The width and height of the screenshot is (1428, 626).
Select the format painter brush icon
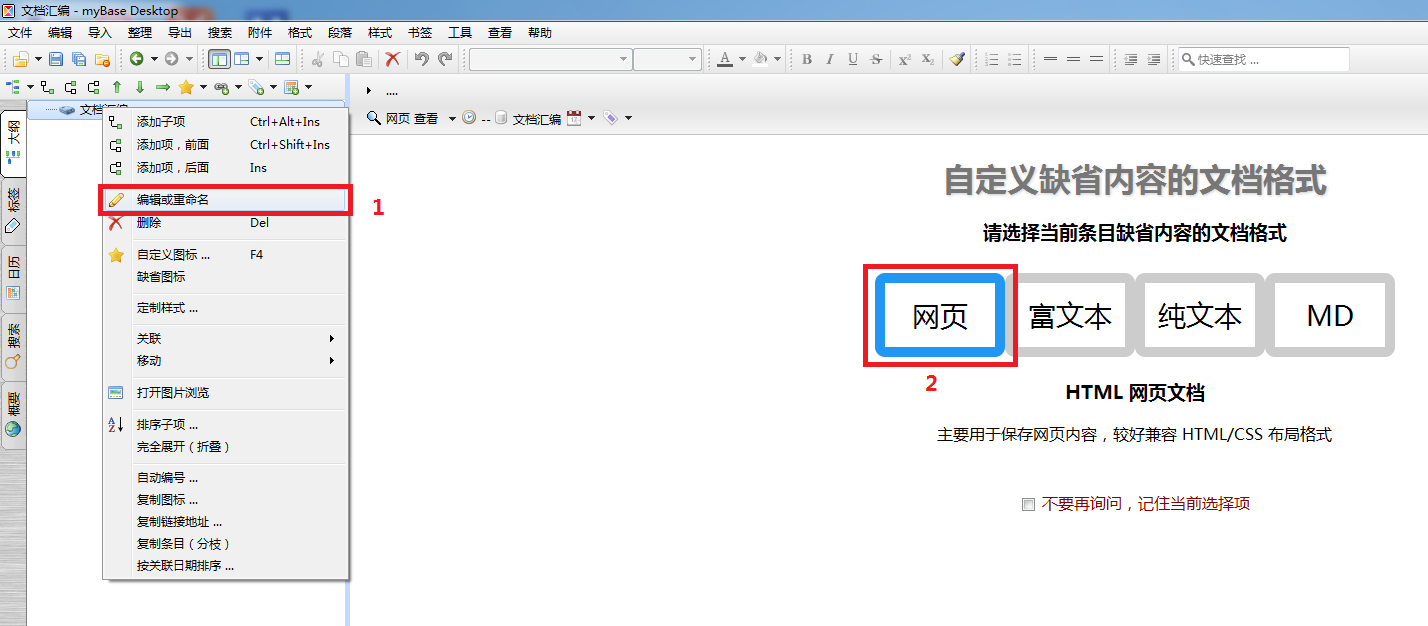point(958,59)
